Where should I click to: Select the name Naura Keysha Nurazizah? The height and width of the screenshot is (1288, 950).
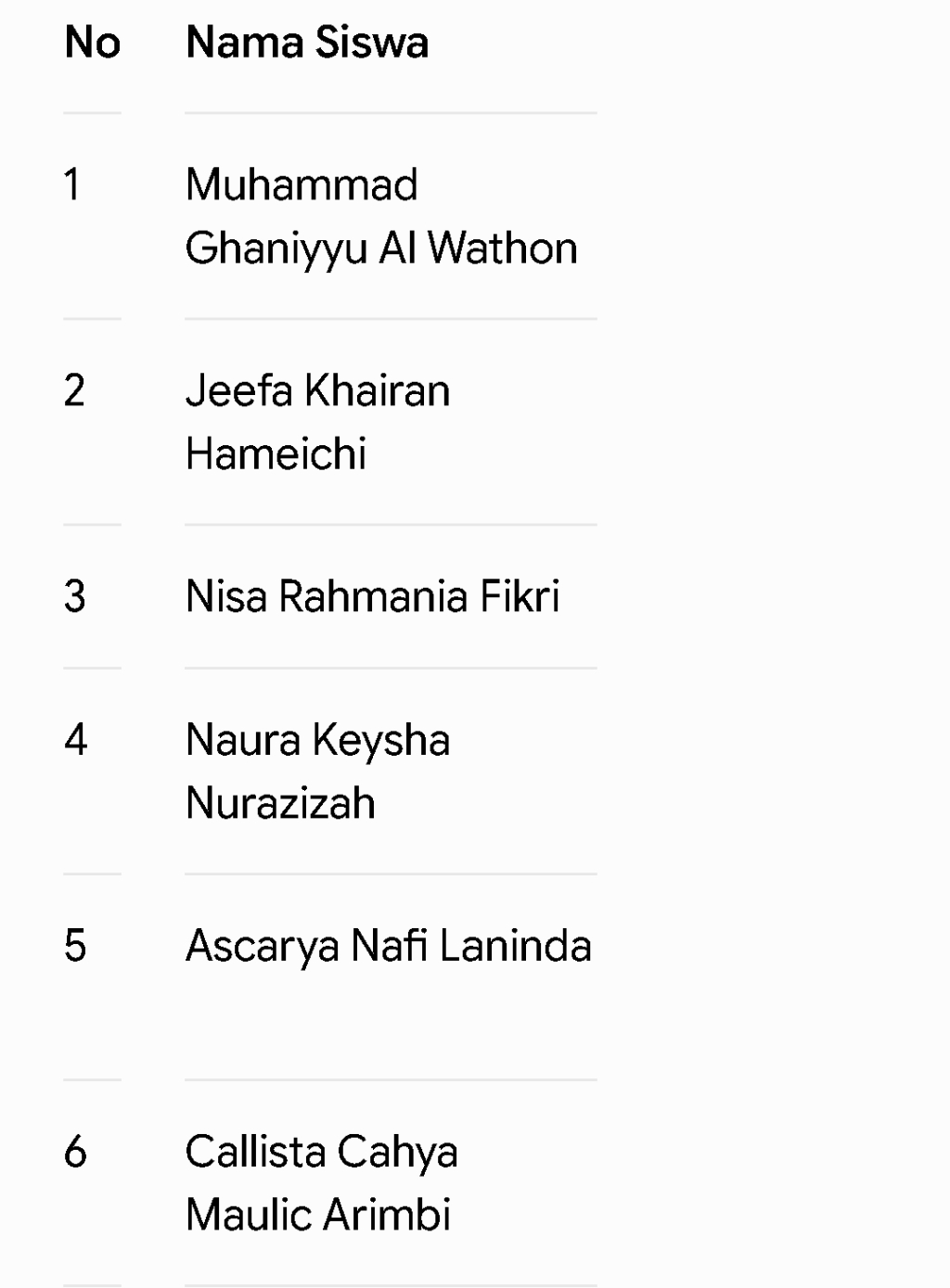pos(318,772)
